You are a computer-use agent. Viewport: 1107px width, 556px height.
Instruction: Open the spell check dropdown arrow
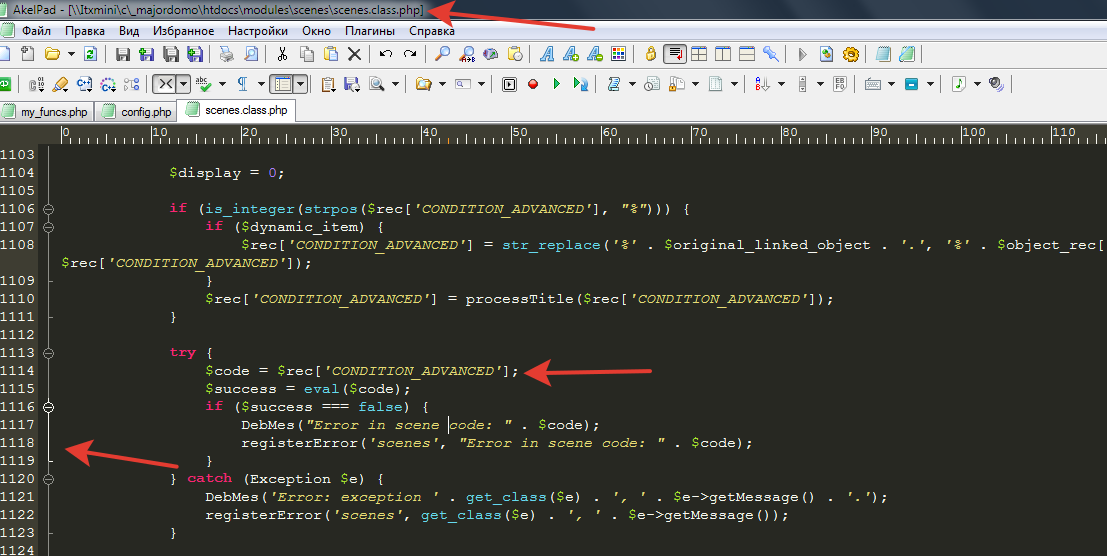222,84
